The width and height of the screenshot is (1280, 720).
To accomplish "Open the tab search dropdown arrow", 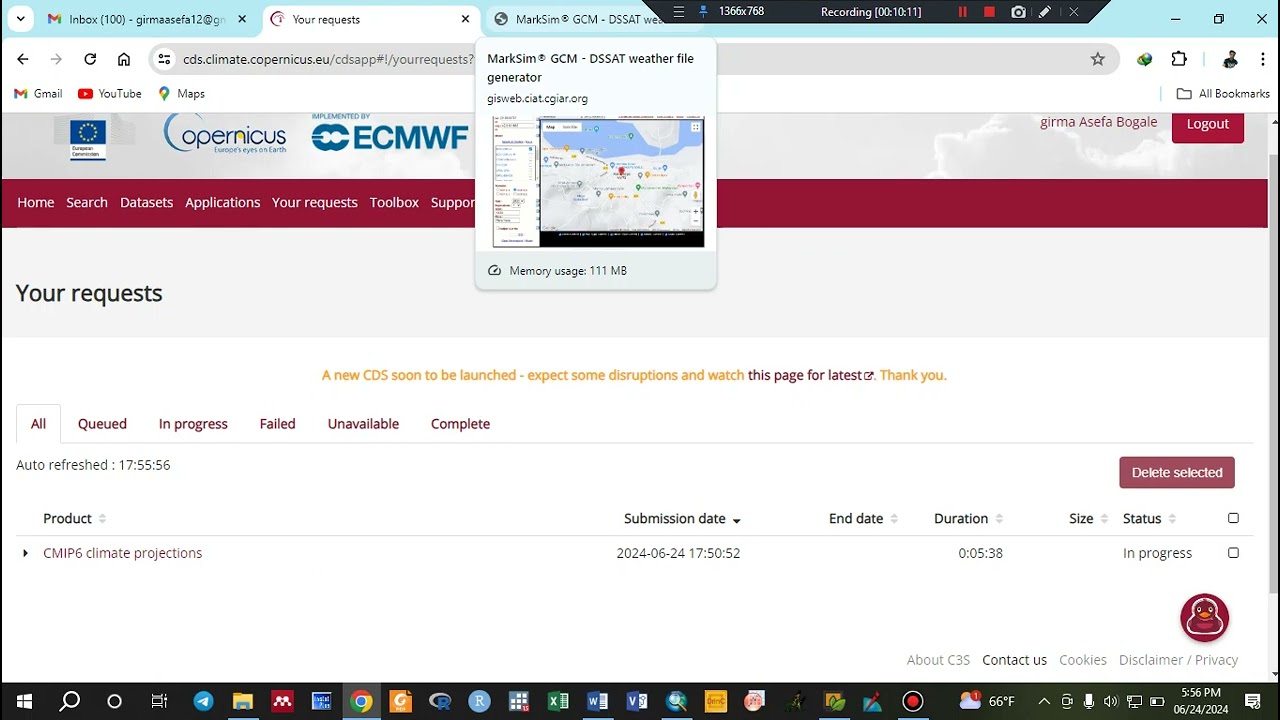I will (x=23, y=19).
